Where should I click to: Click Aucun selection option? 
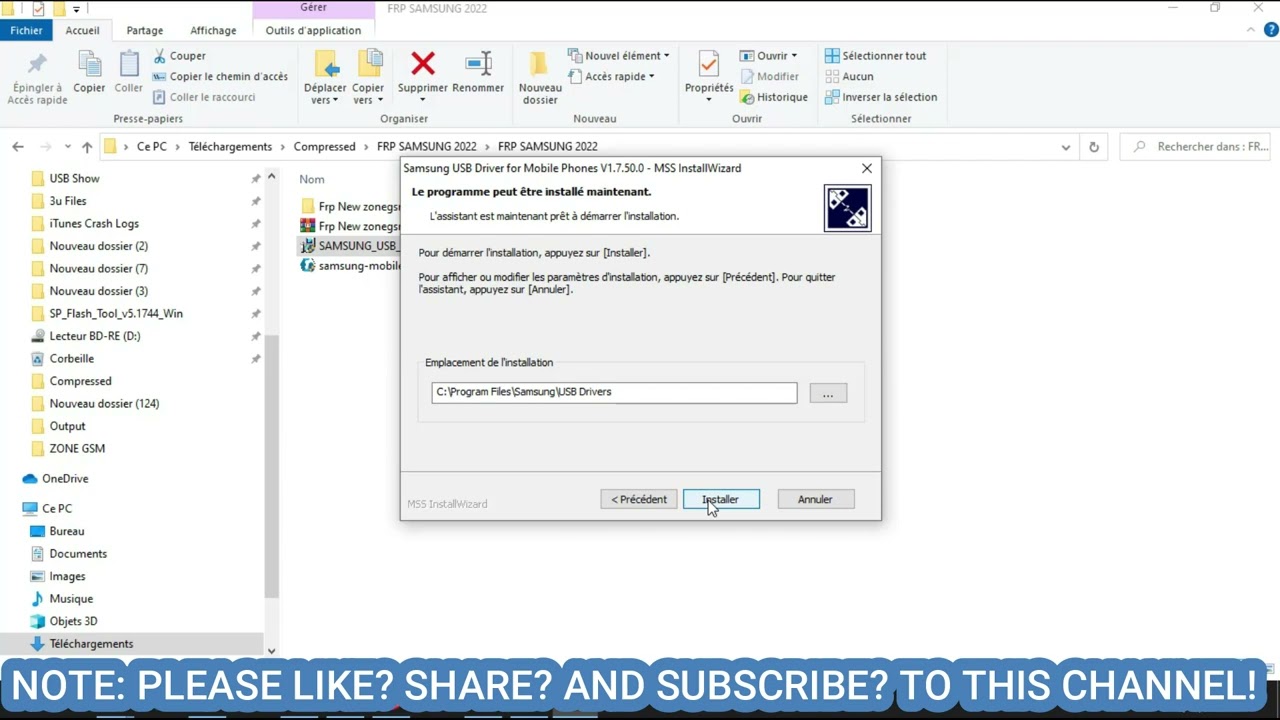pyautogui.click(x=849, y=76)
